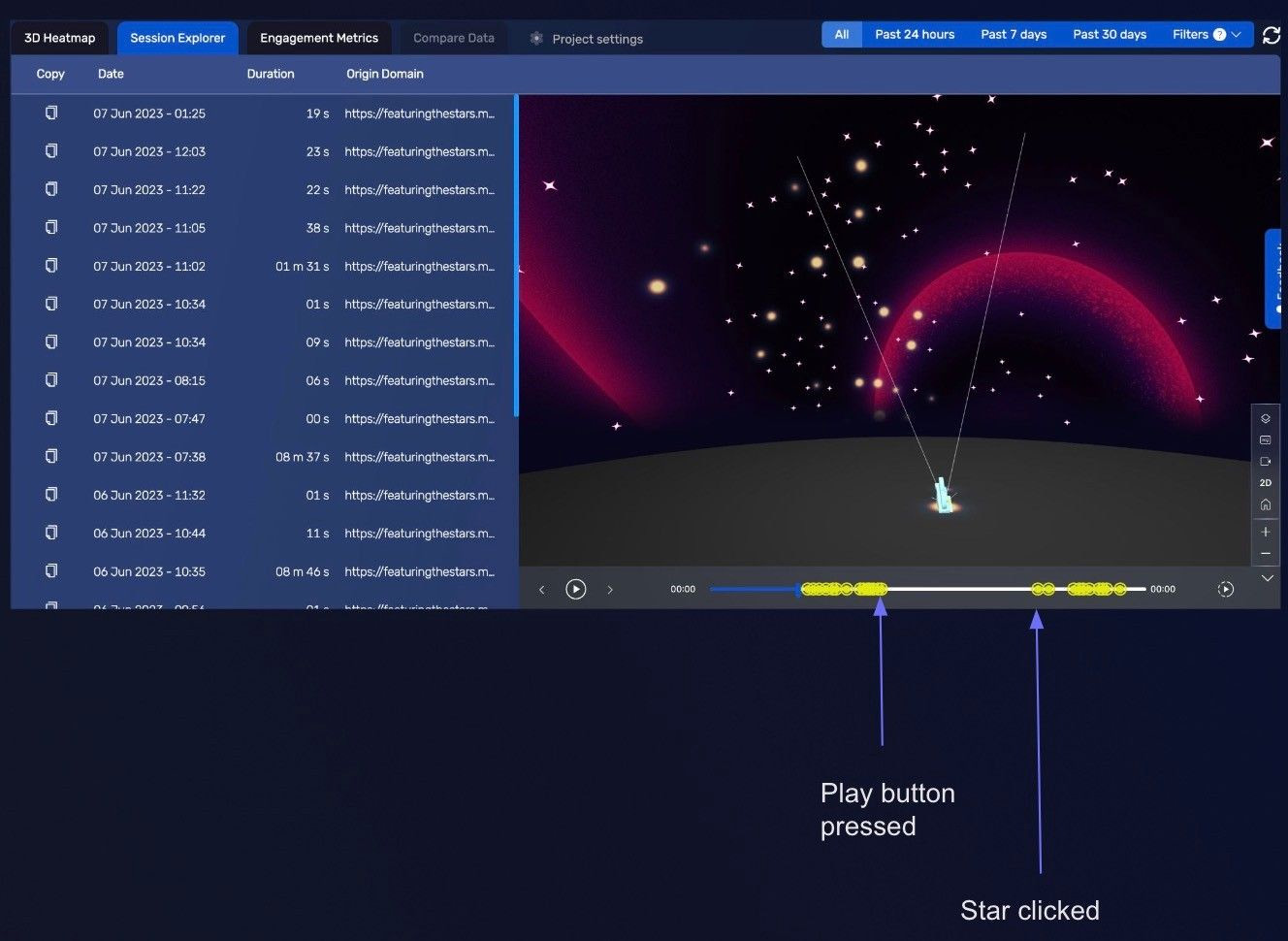
Task: Click the Home view icon in the viewport sidebar
Action: coord(1266,504)
